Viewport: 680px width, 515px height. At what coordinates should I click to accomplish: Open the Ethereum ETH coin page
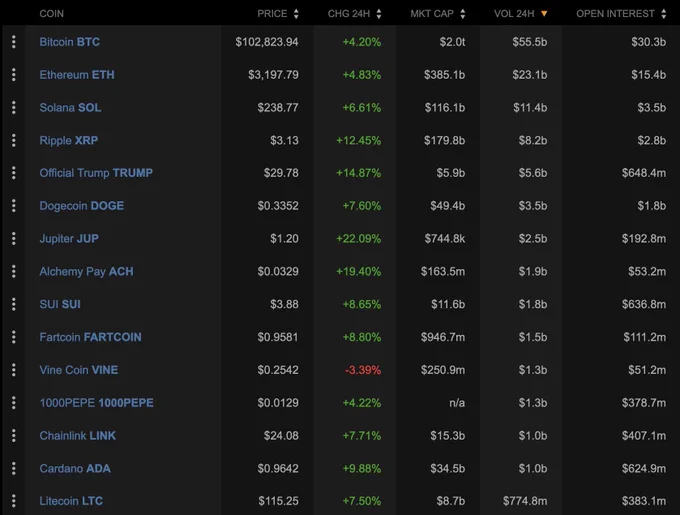pyautogui.click(x=77, y=75)
